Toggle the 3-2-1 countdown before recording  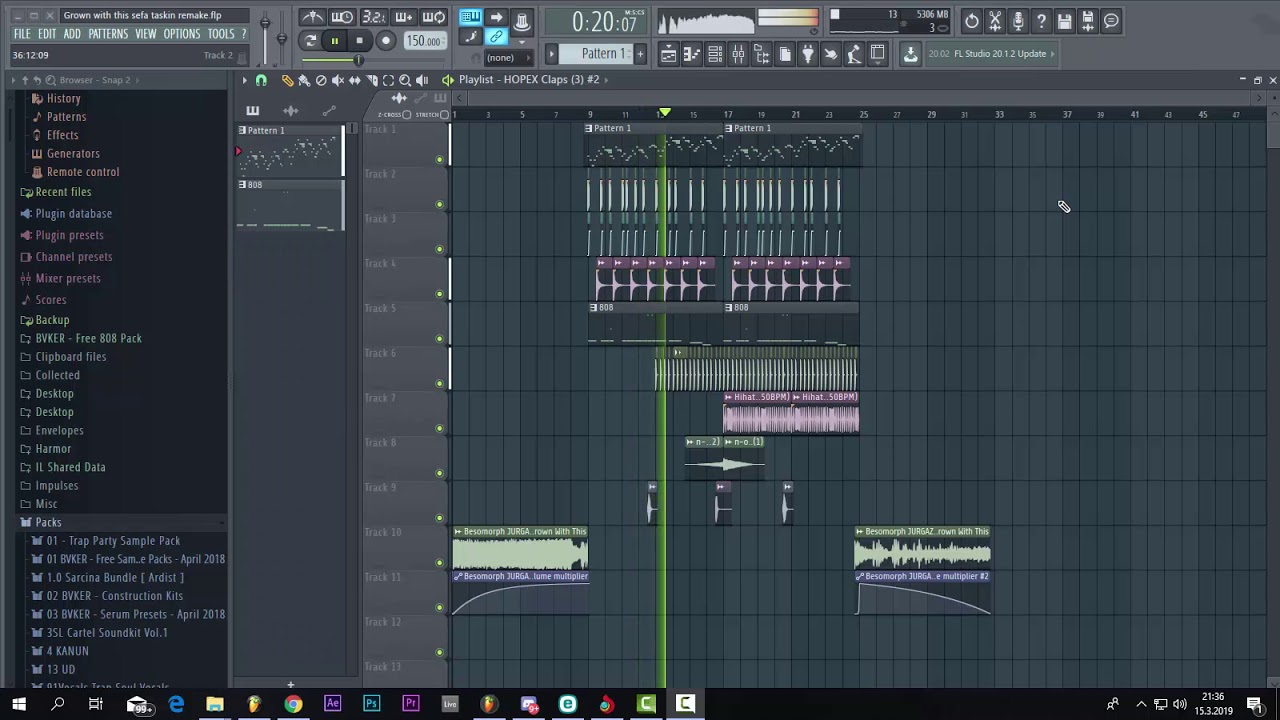pos(373,17)
